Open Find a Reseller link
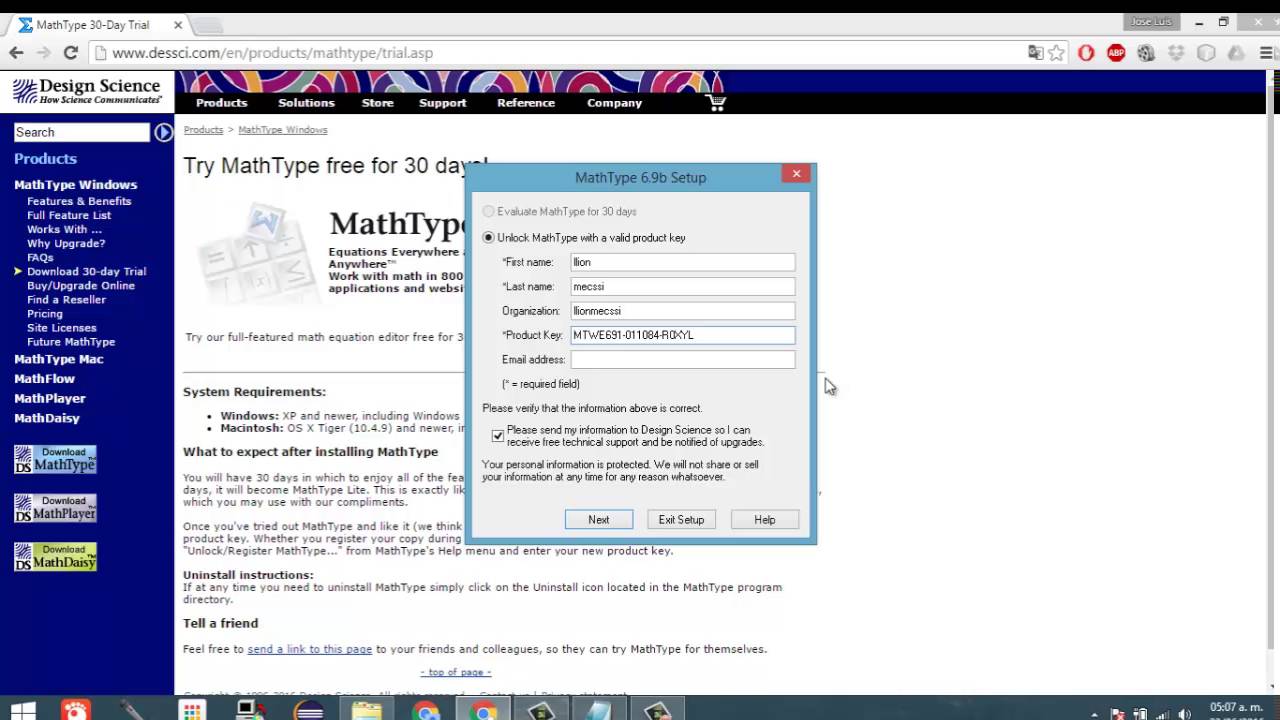 [66, 299]
